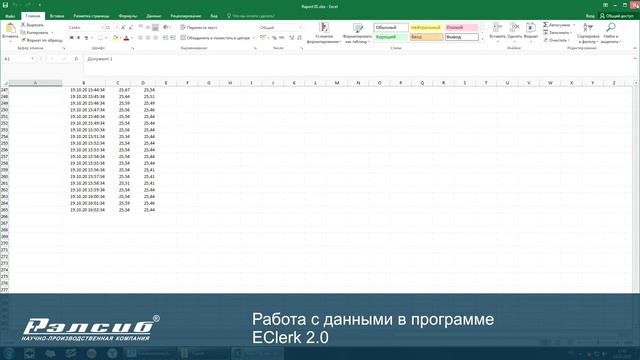Apply the Плохой pink cell style
Screen dimensions: 640x360
(x=462, y=27)
